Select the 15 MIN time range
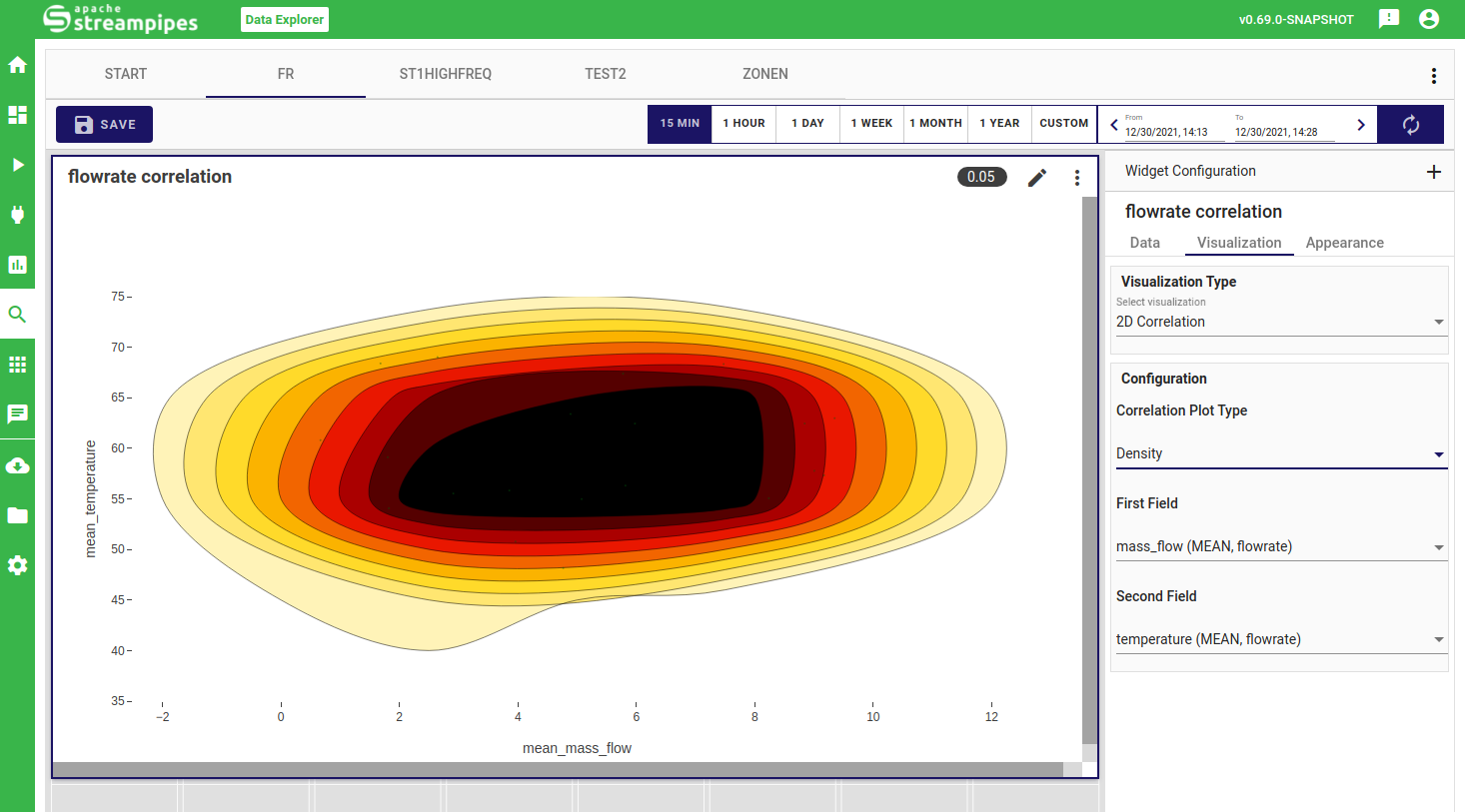Image resolution: width=1465 pixels, height=812 pixels. [x=680, y=124]
